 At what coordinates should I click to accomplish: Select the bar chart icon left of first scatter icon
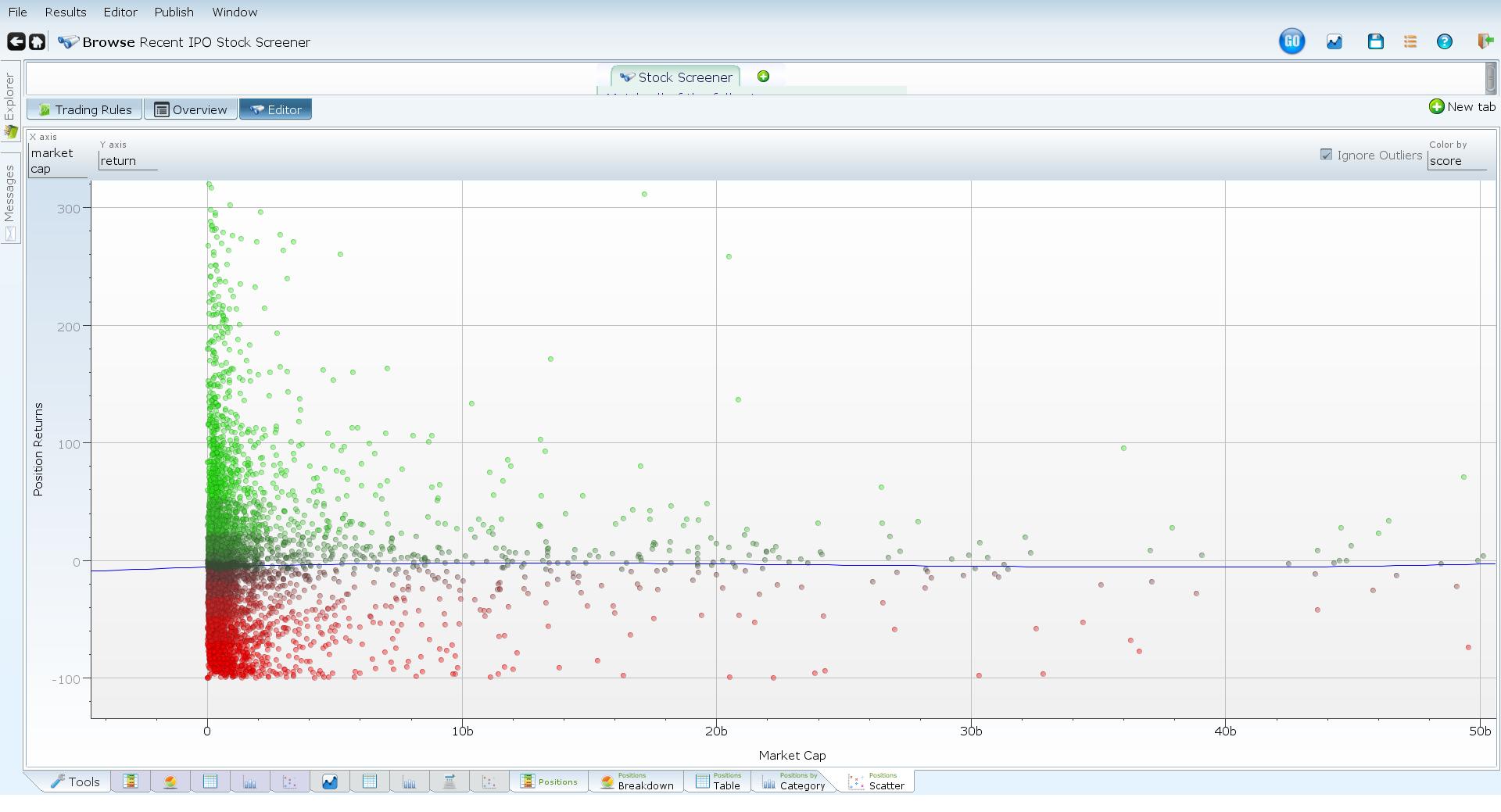(x=250, y=781)
